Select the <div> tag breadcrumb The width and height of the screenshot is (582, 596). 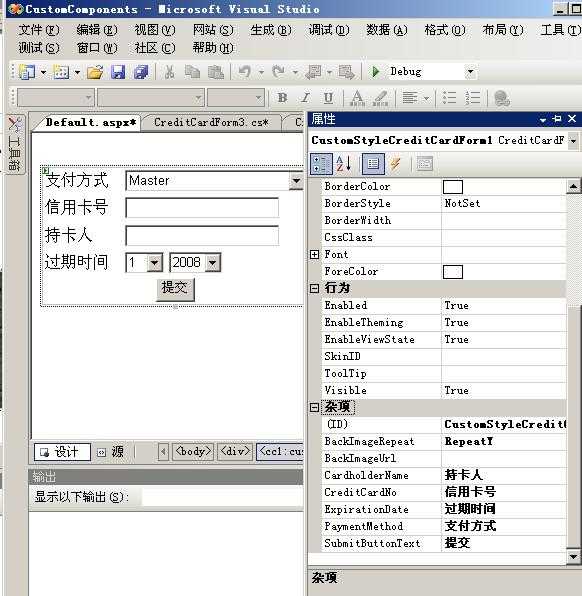pyautogui.click(x=235, y=452)
